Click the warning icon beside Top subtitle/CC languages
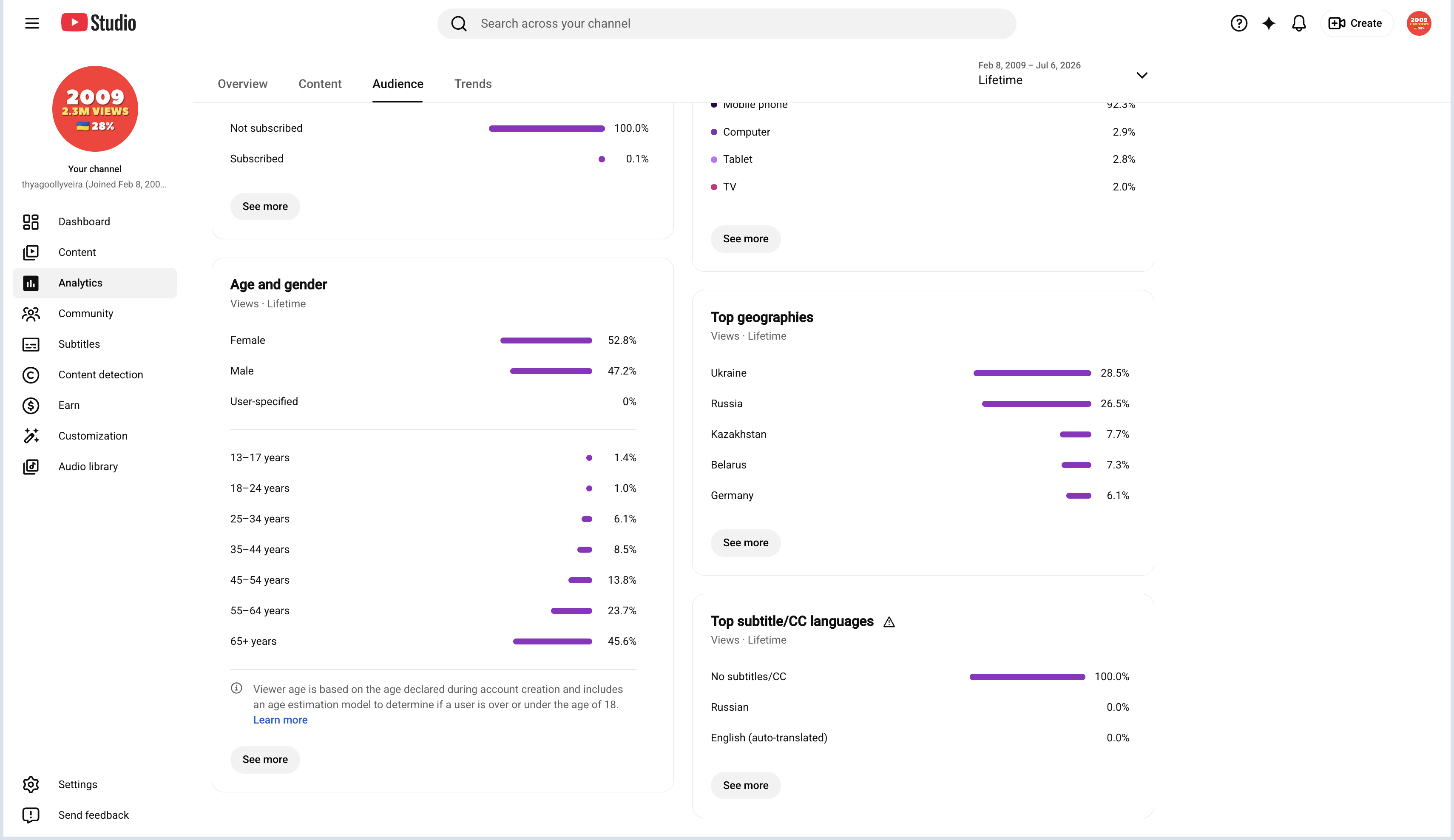Image resolution: width=1454 pixels, height=840 pixels. click(889, 622)
